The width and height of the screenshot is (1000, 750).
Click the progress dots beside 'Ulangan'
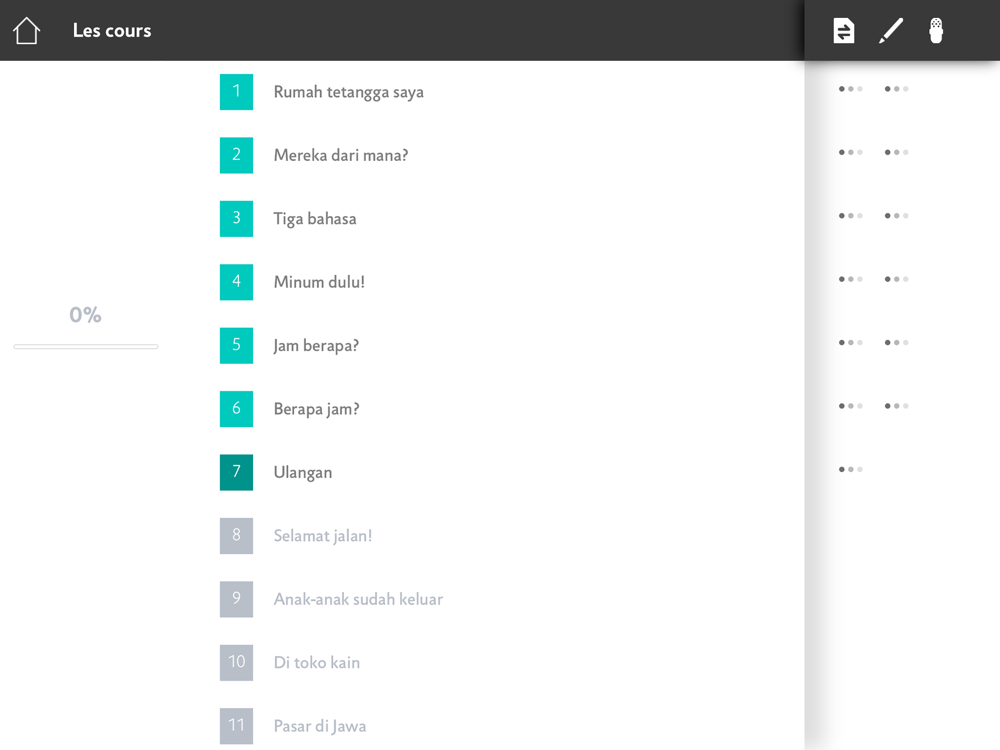point(850,469)
